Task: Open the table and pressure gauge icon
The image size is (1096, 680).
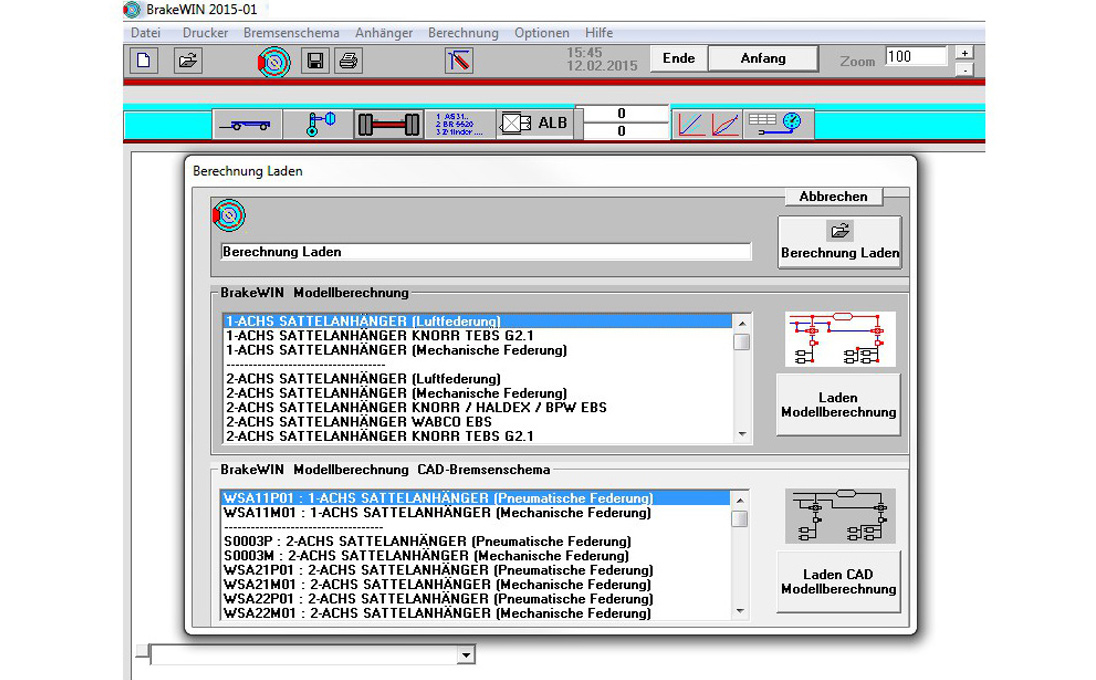Action: point(778,124)
